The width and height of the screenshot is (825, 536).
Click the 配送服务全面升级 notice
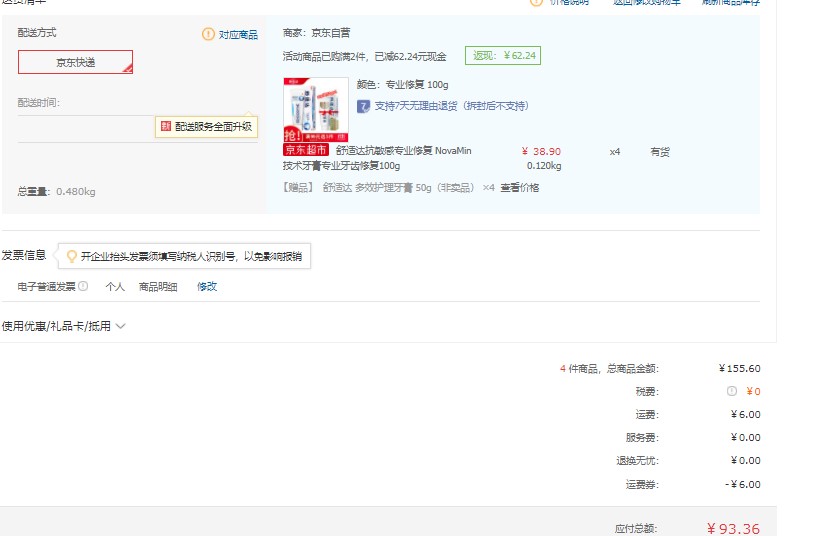click(x=206, y=127)
